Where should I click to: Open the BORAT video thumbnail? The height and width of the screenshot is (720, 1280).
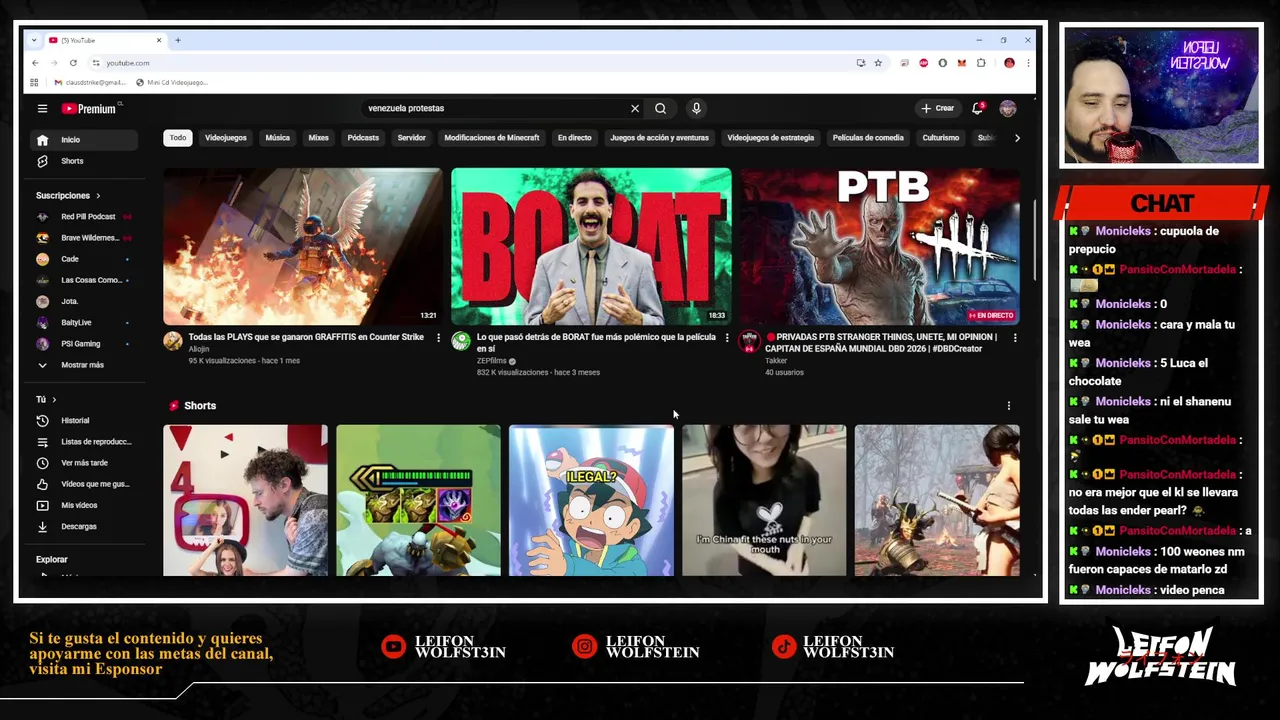[591, 246]
